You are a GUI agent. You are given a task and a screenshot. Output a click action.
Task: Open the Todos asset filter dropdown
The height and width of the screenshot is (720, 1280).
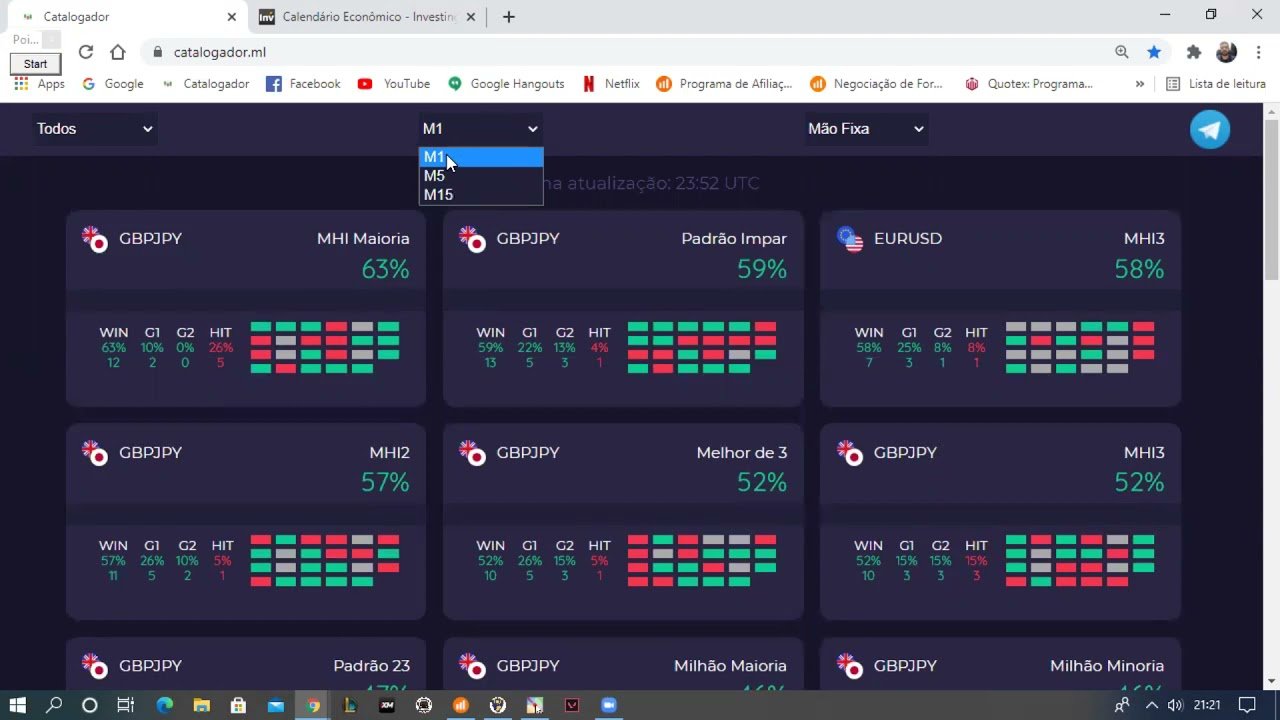click(x=95, y=128)
